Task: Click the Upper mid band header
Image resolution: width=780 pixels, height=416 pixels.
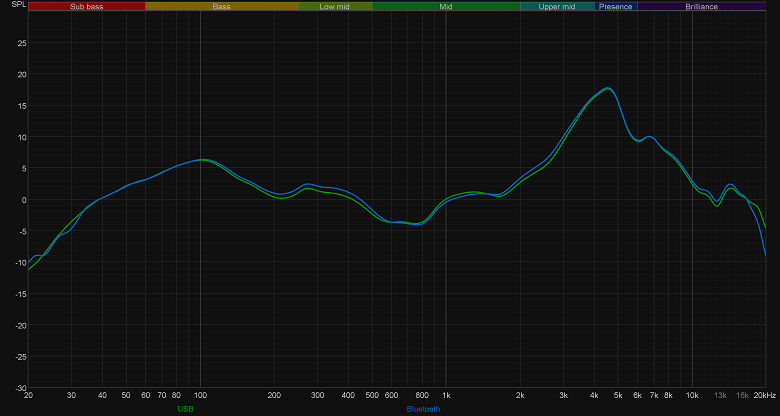Action: coord(557,6)
